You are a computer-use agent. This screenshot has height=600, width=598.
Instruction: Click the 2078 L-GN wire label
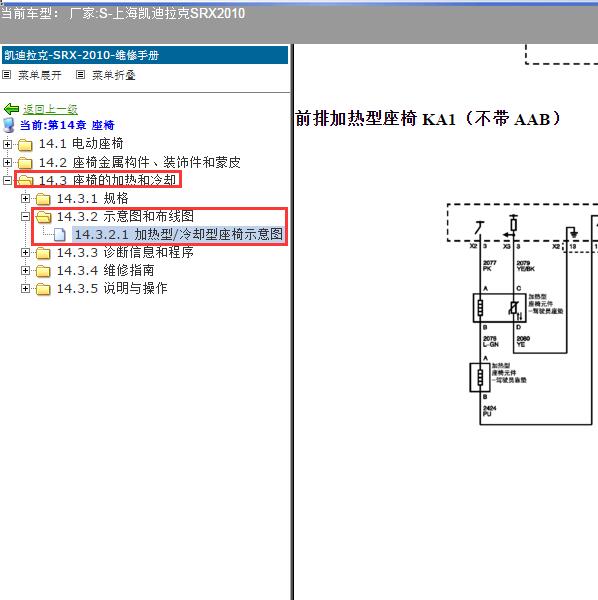pos(490,341)
